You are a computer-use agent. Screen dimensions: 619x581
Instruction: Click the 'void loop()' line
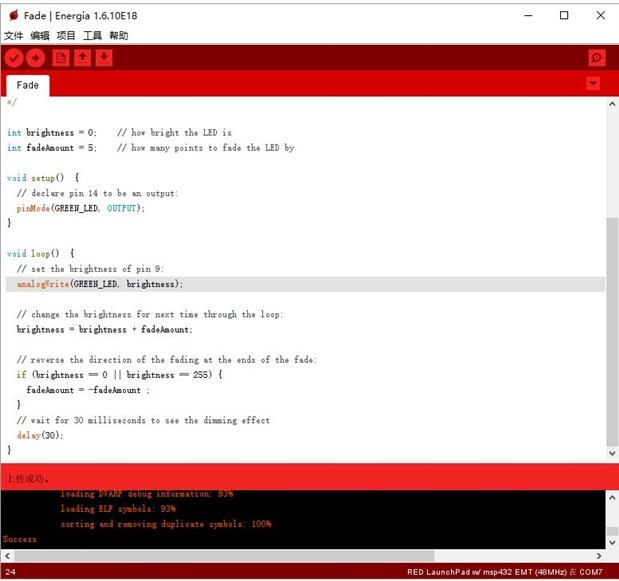[x=40, y=254]
